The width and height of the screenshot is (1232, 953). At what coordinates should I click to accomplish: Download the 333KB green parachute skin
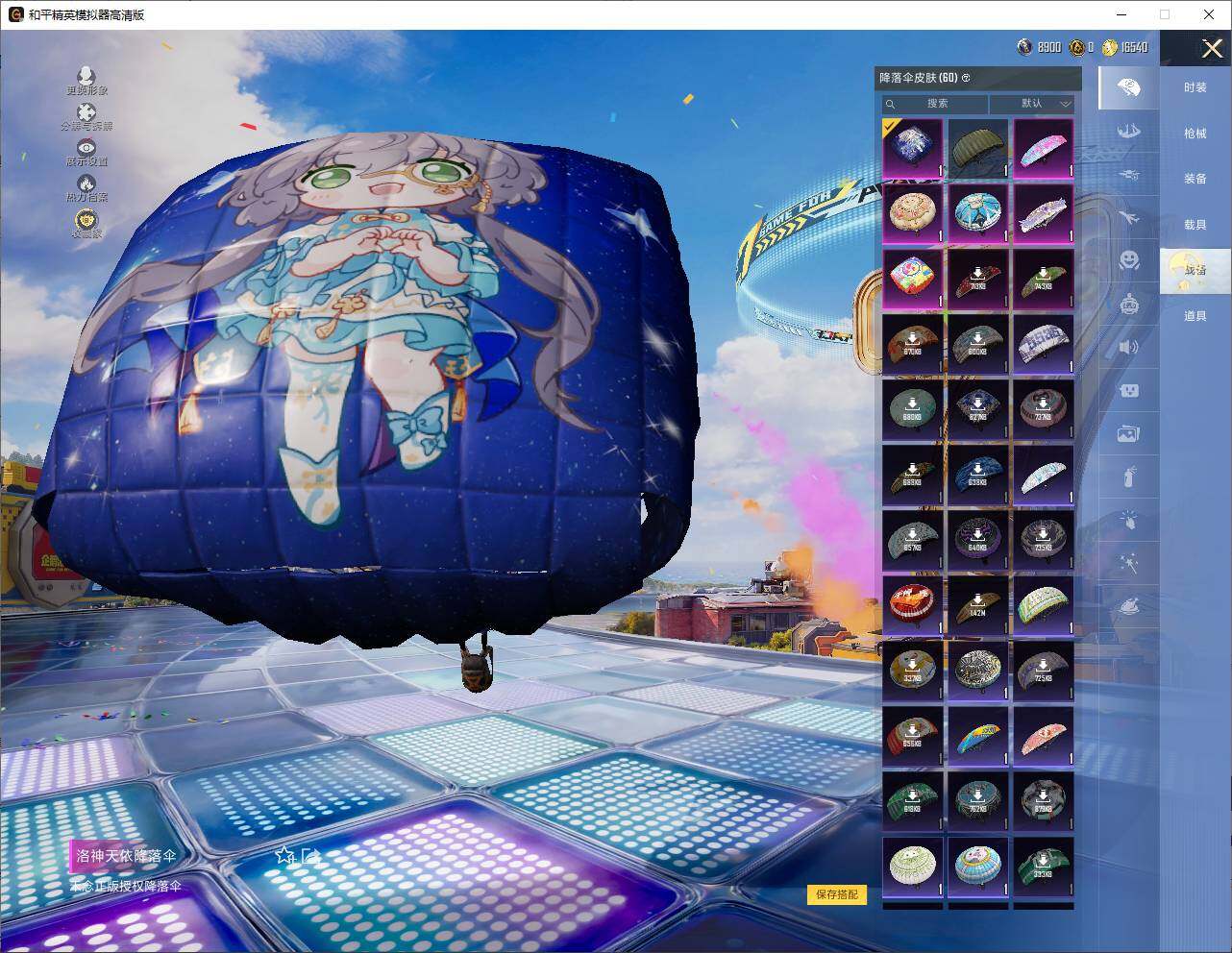pos(1044,867)
